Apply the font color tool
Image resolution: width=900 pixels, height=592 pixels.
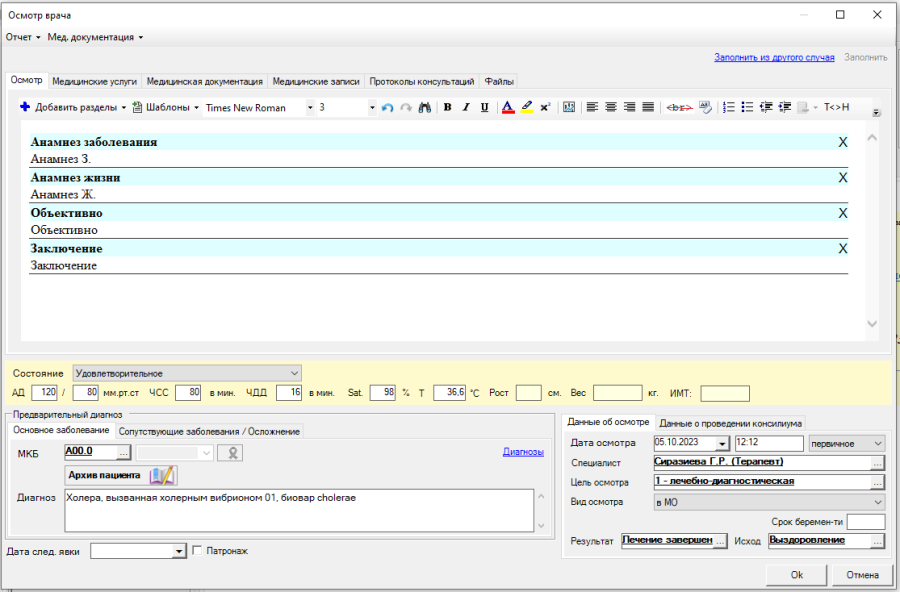pyautogui.click(x=508, y=107)
